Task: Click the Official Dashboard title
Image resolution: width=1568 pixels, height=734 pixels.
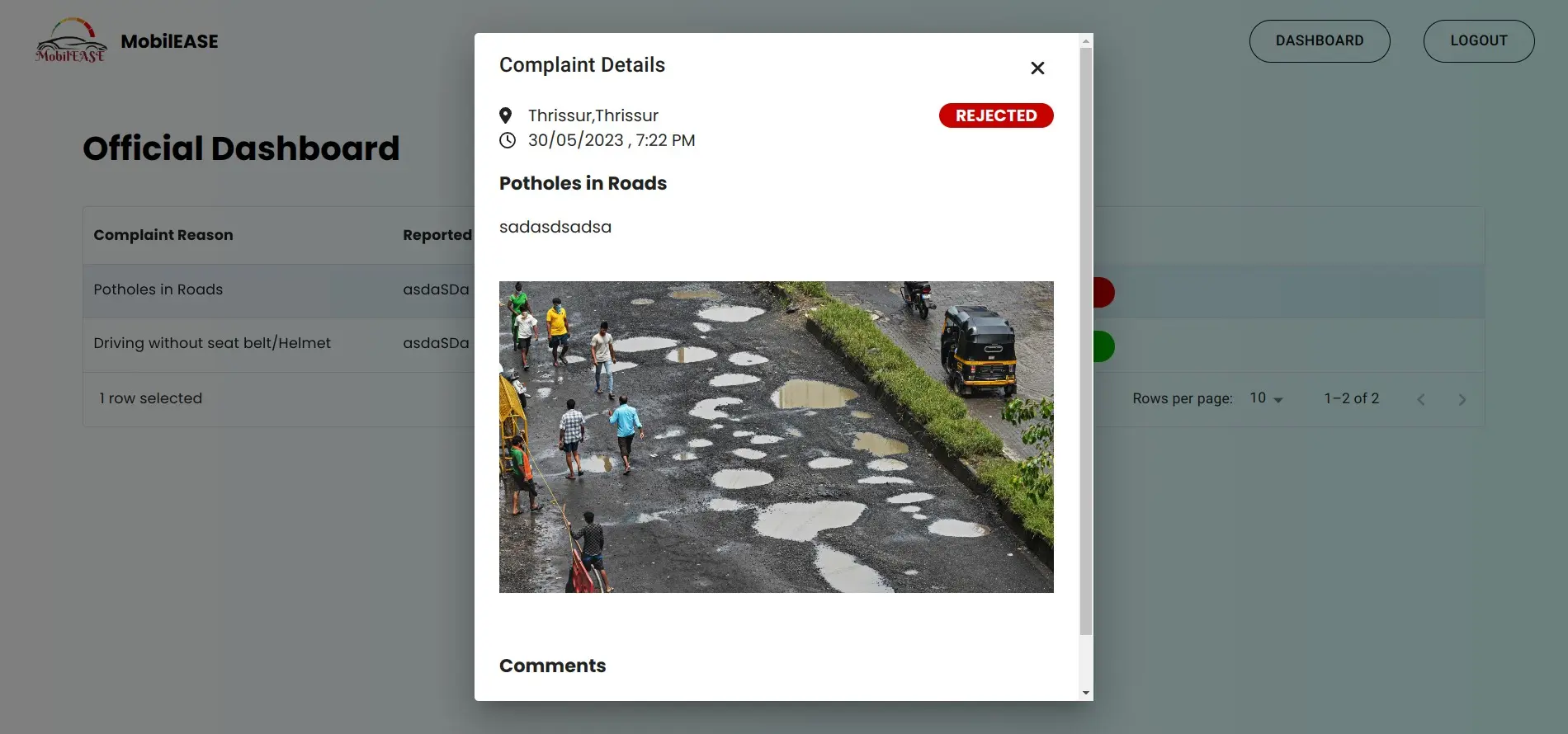Action: (x=241, y=148)
